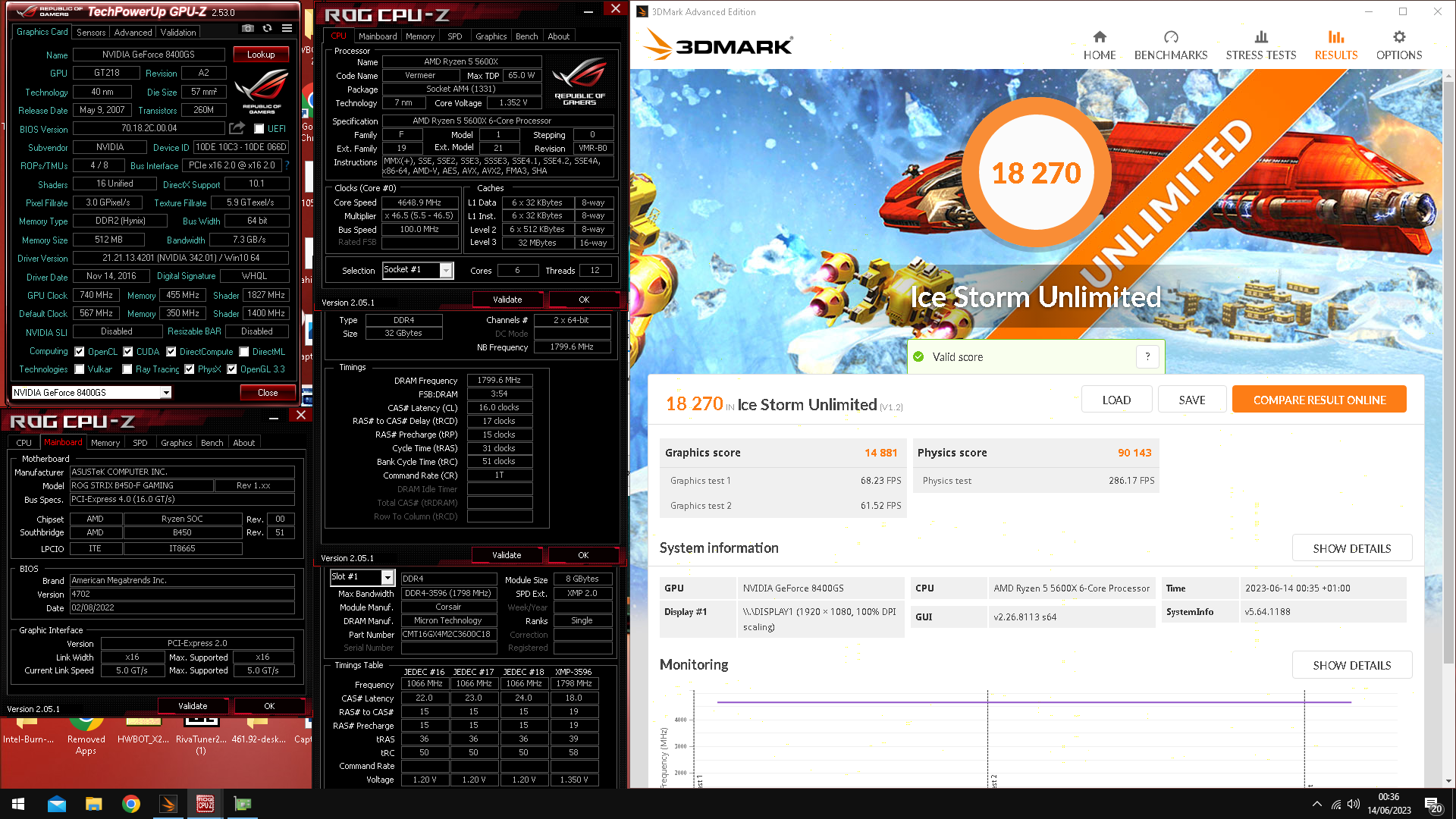
Task: Toggle the Vulkan checkbox
Action: [x=80, y=369]
